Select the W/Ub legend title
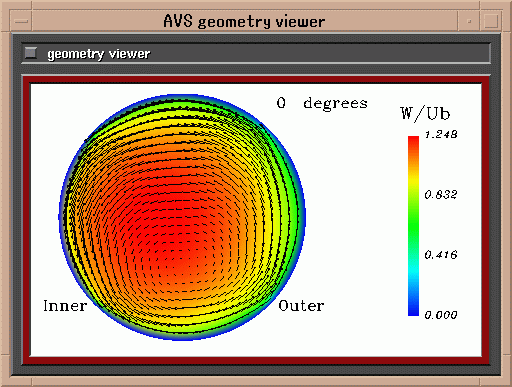The image size is (512, 387). click(x=425, y=113)
